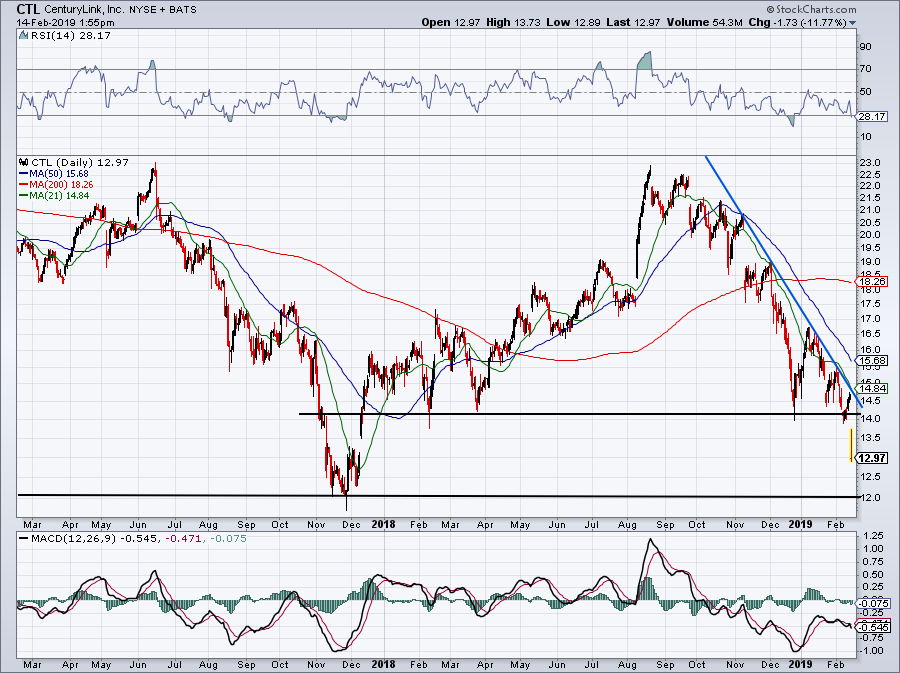Click the blue downtrend line on price chart
The height and width of the screenshot is (673, 900).
click(x=783, y=282)
